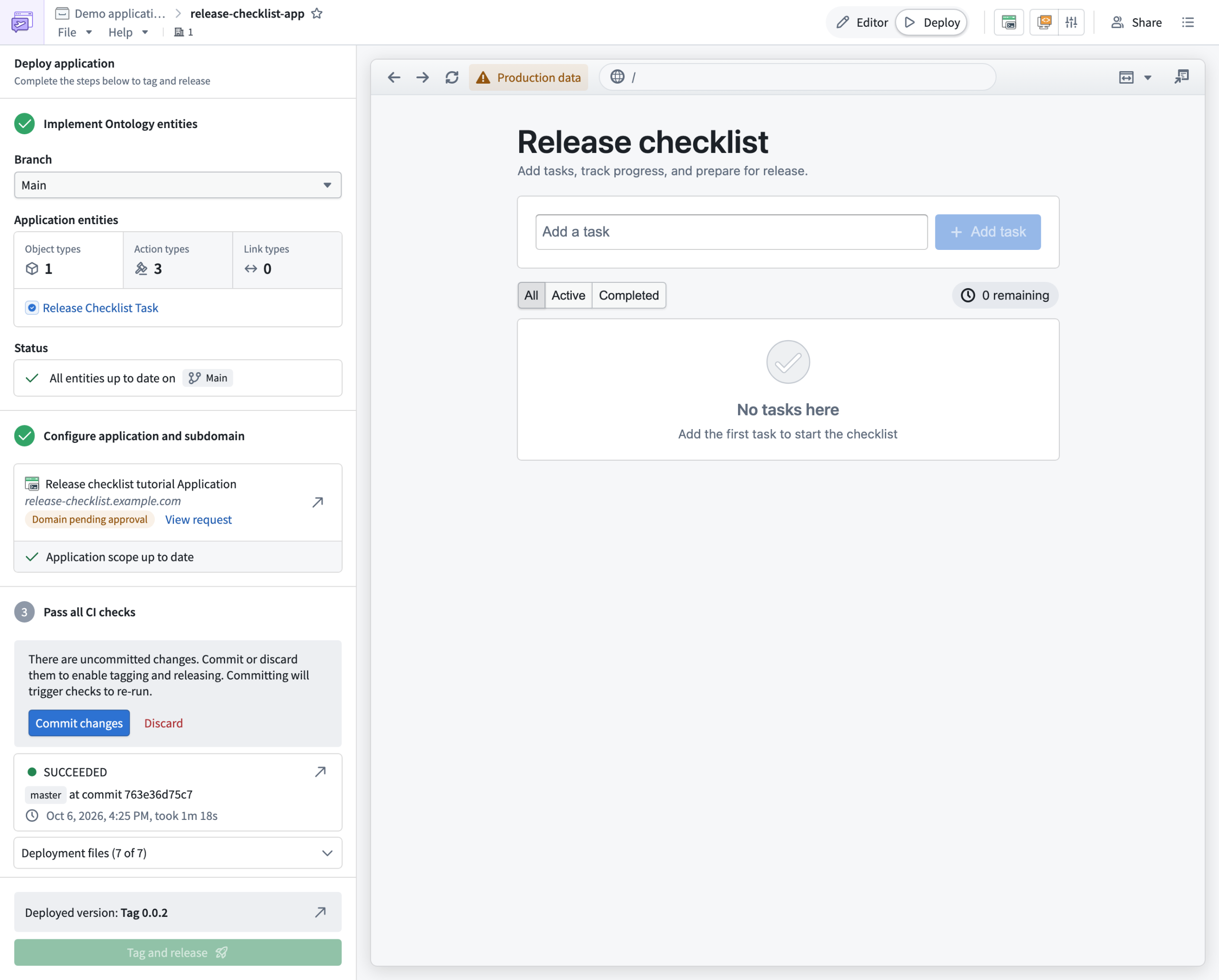Click the preview width layout icon
Viewport: 1219px width, 980px height.
[x=1126, y=77]
